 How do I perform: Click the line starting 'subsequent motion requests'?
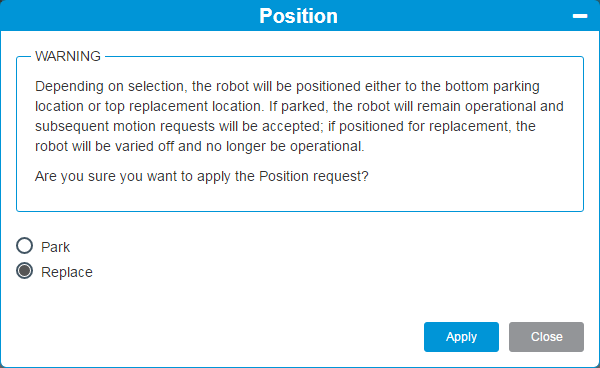(x=285, y=126)
